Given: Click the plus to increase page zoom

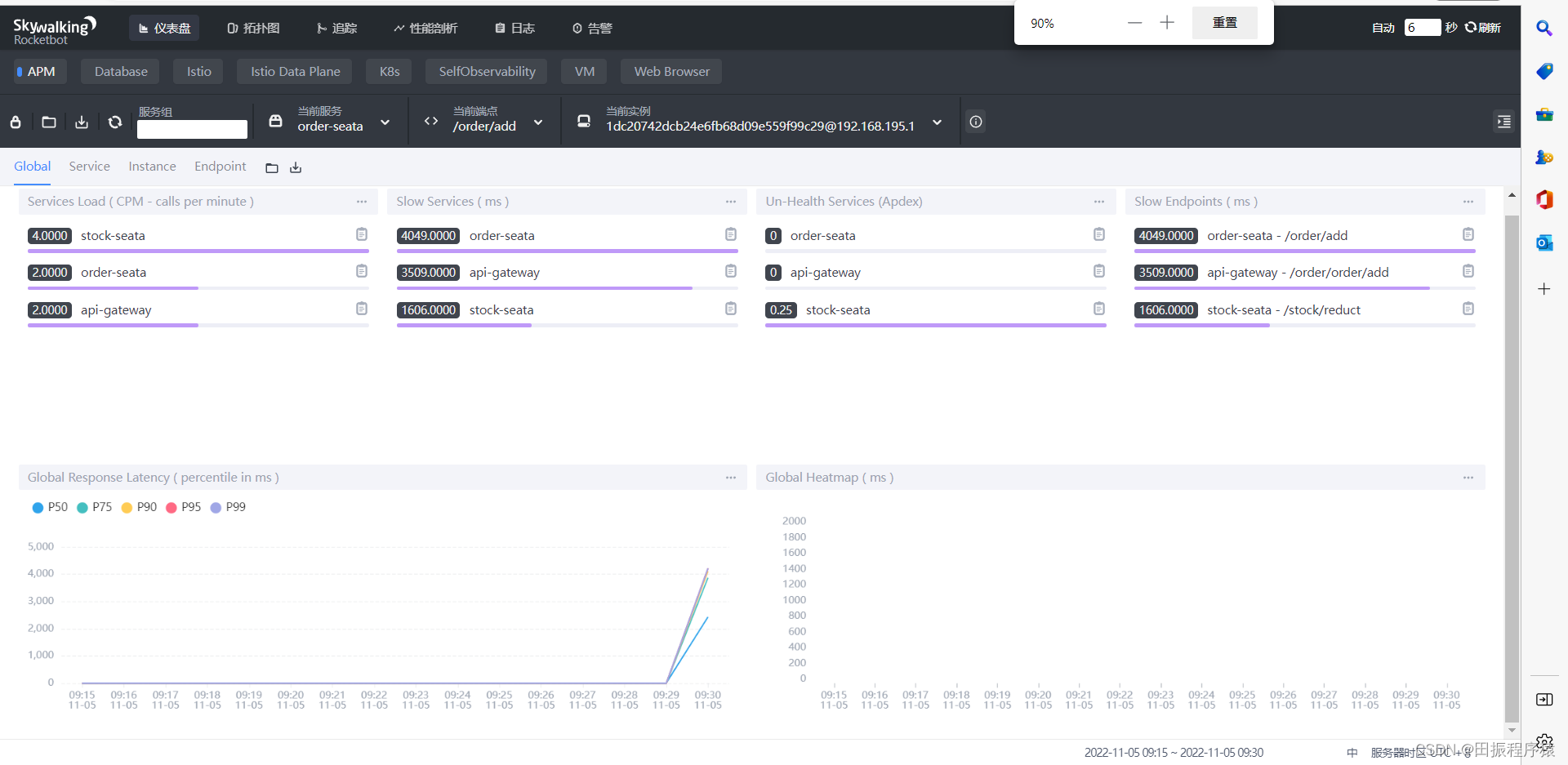Looking at the screenshot, I should pyautogui.click(x=1166, y=23).
